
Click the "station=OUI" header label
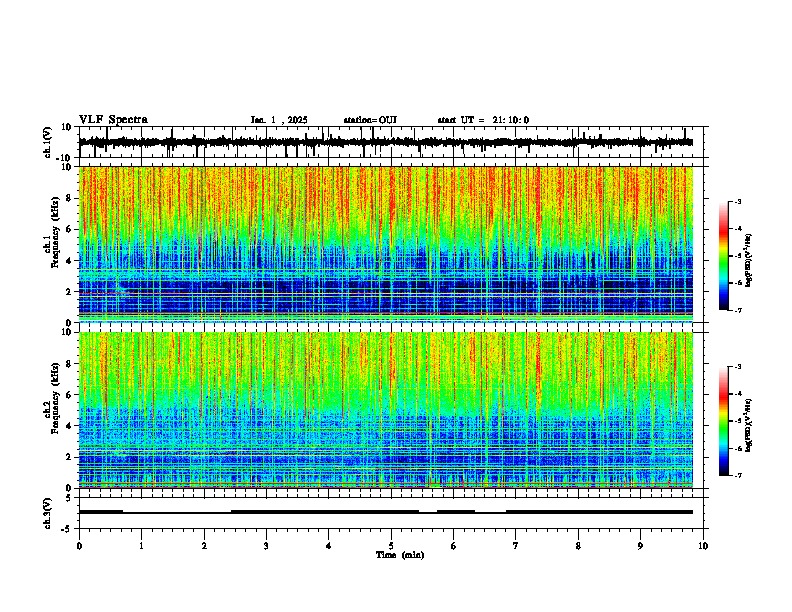pos(370,120)
